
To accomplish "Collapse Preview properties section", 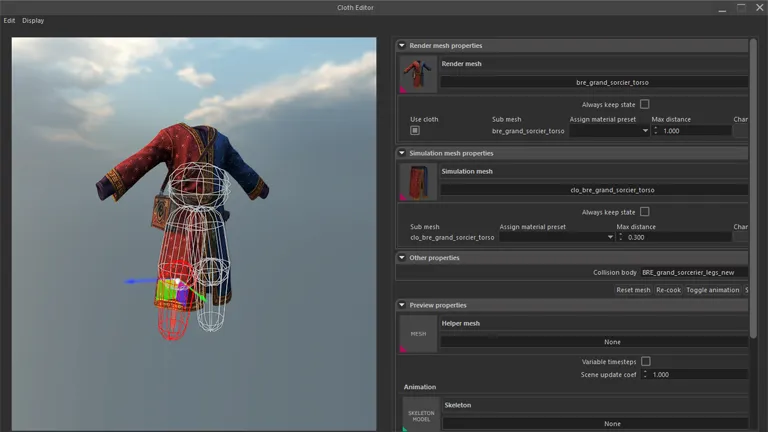I will tap(402, 305).
